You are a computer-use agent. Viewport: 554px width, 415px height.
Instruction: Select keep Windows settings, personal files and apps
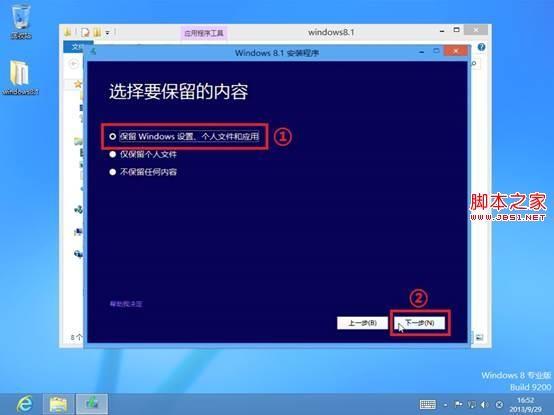pyautogui.click(x=184, y=136)
